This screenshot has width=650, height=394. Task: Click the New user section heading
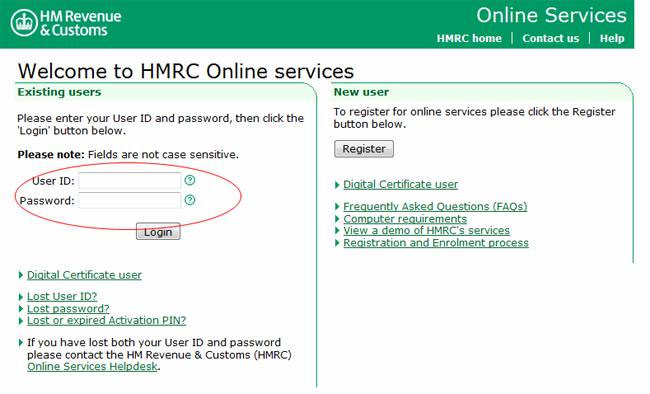361,92
